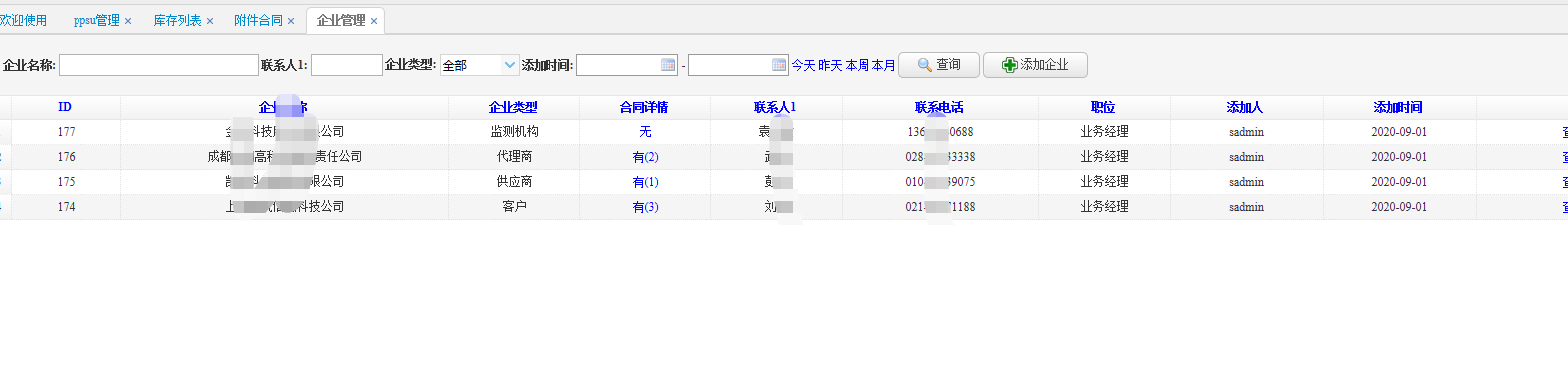Click the 添加企业 add button
The height and width of the screenshot is (385, 1568).
point(1035,65)
